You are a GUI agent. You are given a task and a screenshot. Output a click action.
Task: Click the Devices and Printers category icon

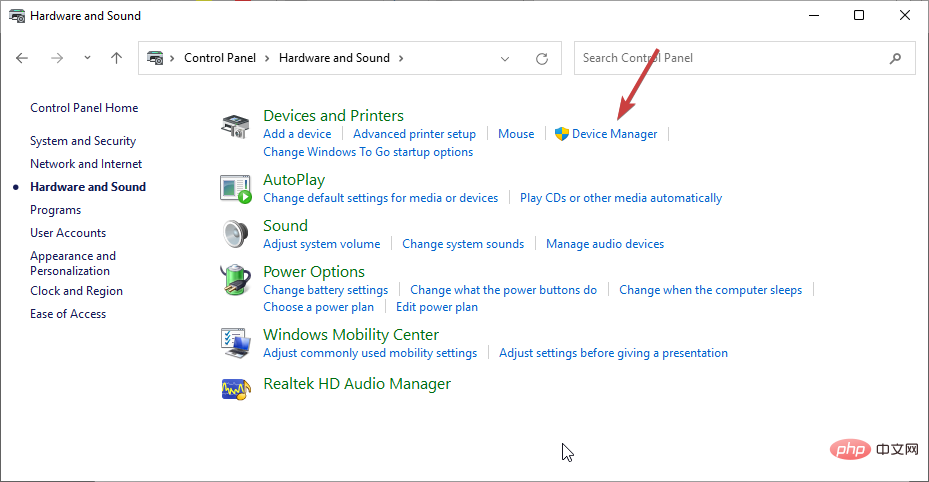point(235,126)
